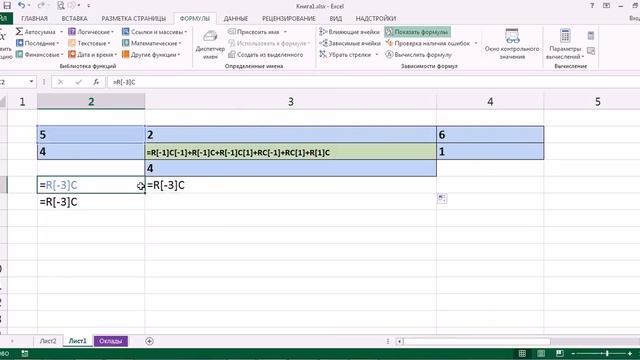Screen dimensions: 640x360
Task: Open the Диспетчер имен dialog
Action: (x=210, y=45)
